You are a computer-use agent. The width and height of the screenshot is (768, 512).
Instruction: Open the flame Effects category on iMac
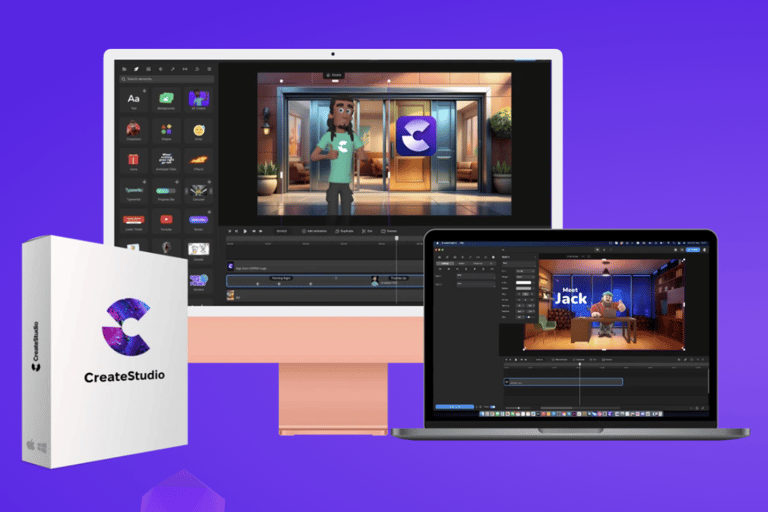pos(198,161)
